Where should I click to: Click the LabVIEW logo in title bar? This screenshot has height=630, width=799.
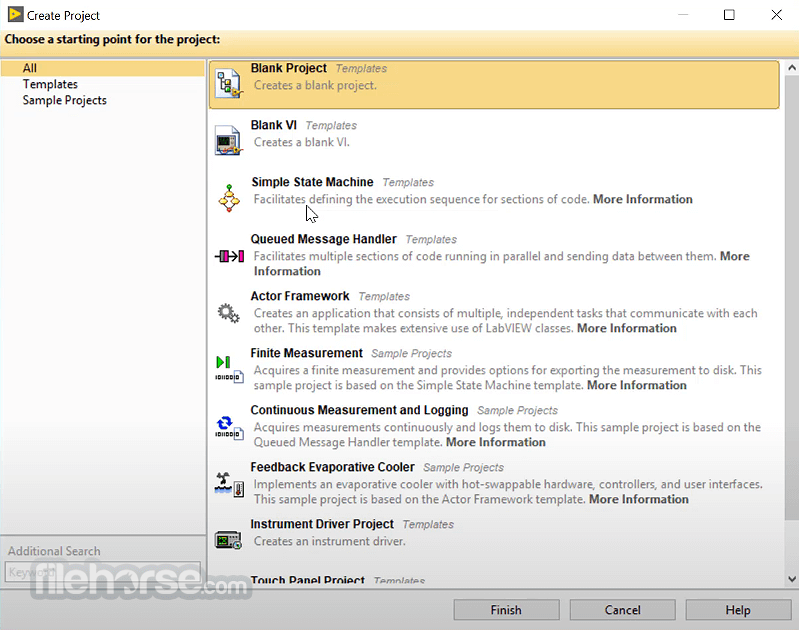pyautogui.click(x=15, y=14)
